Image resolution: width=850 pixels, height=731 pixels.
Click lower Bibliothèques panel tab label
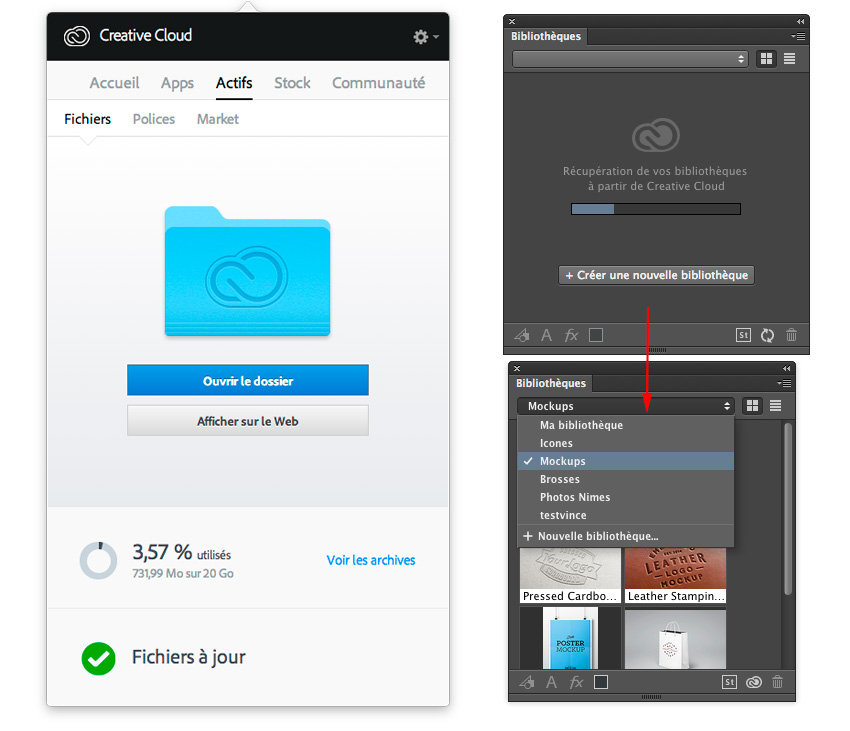point(551,383)
